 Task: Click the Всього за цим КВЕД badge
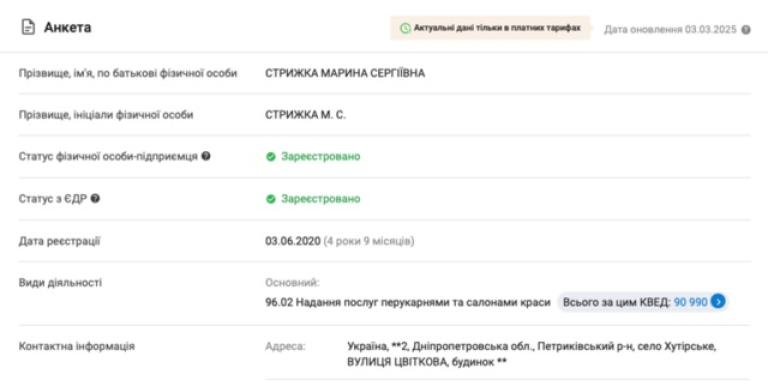(x=643, y=302)
